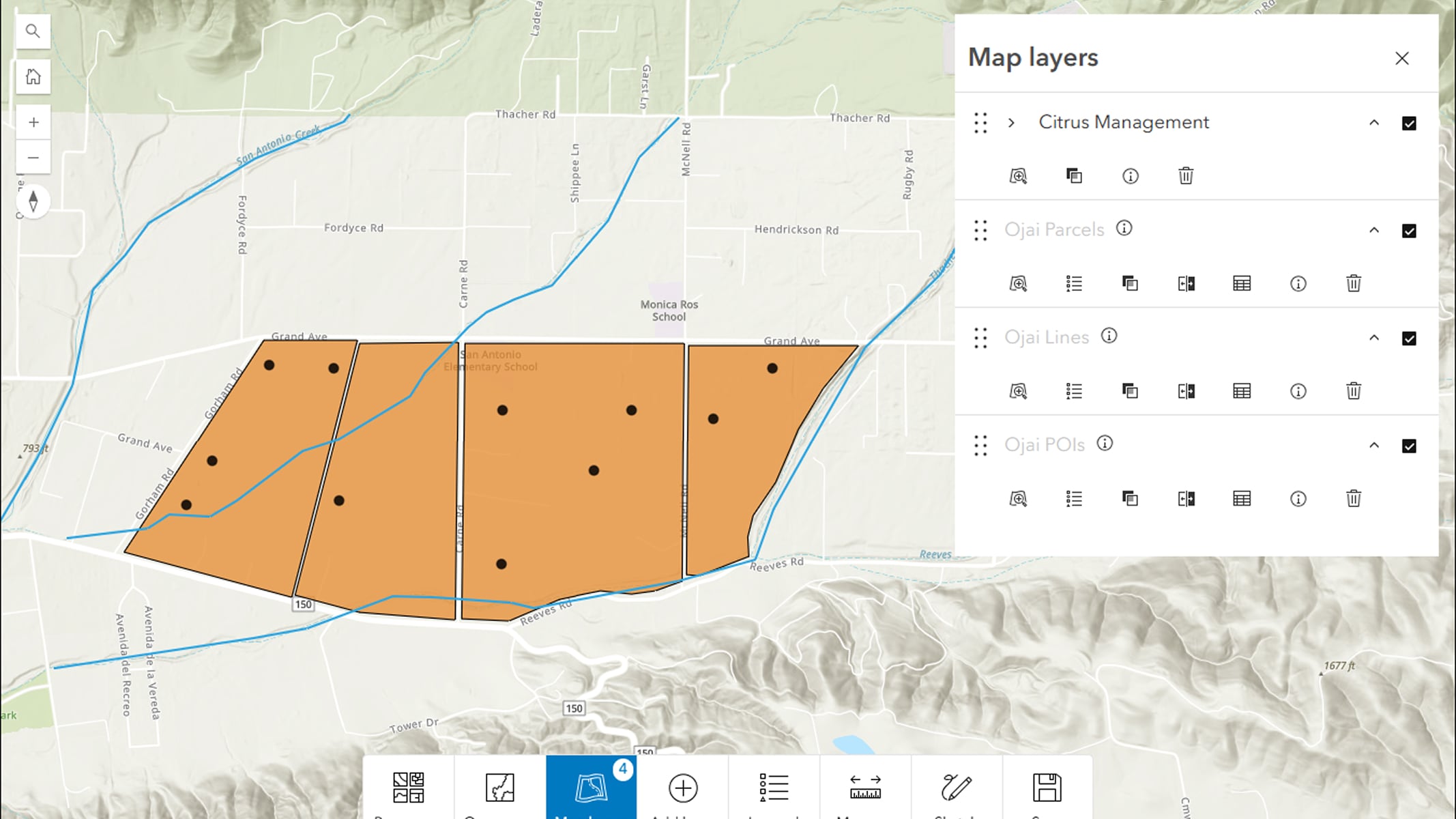This screenshot has height=819, width=1456.
Task: Click the active Map layers tab
Action: pos(591,788)
